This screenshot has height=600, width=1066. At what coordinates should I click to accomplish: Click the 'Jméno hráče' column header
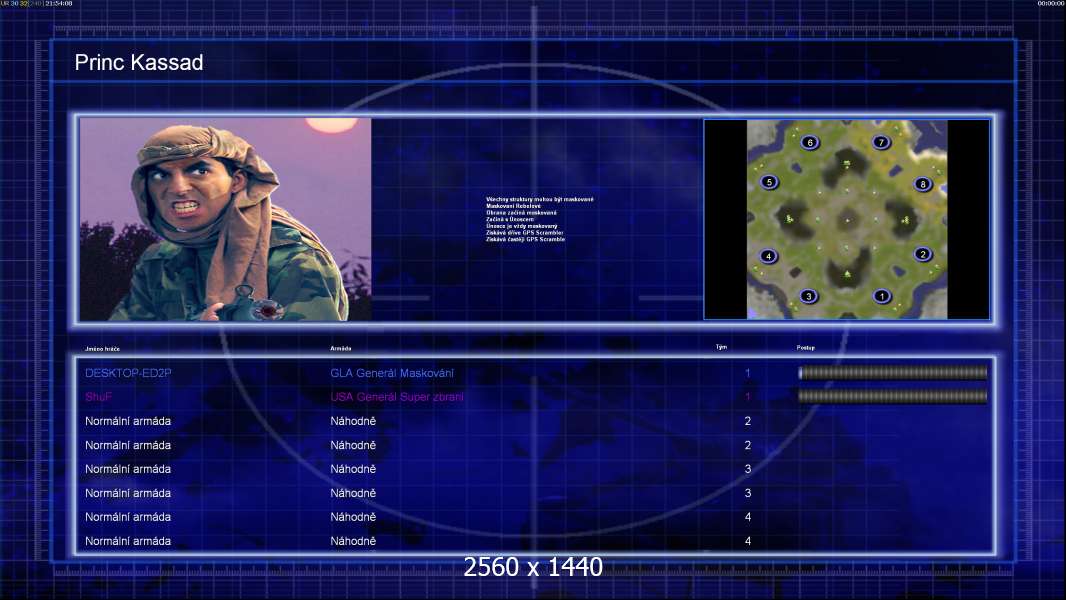click(x=102, y=349)
